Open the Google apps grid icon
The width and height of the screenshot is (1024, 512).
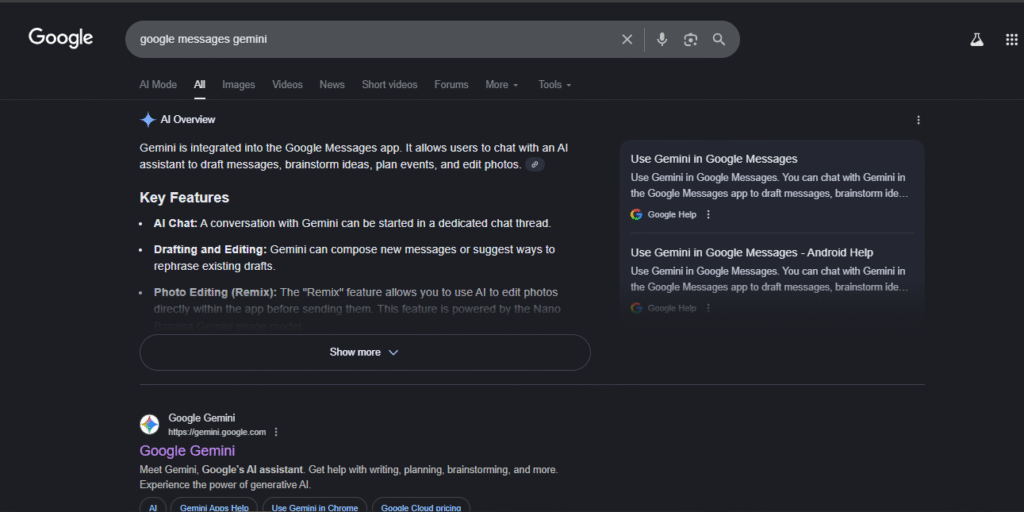(1012, 40)
